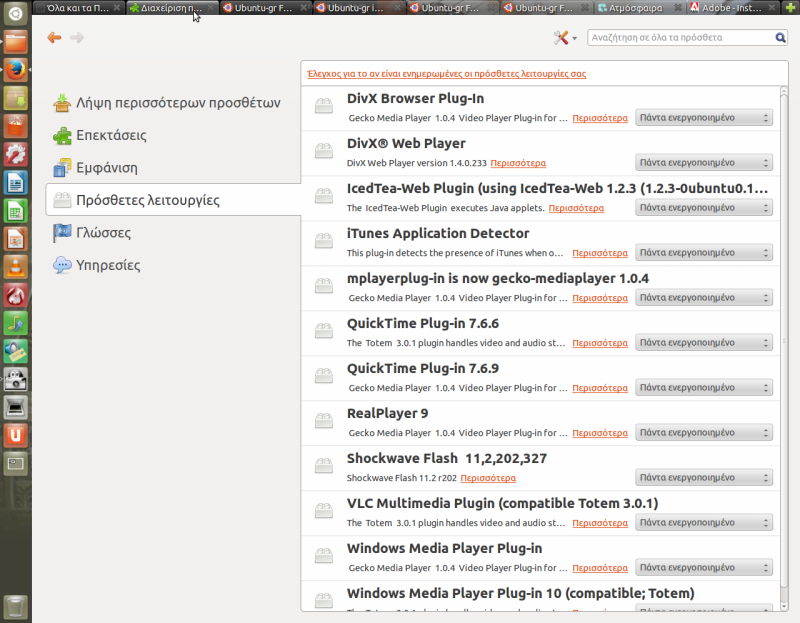The width and height of the screenshot is (800, 623).
Task: Open the add-on tools wrench menu
Action: coord(565,37)
